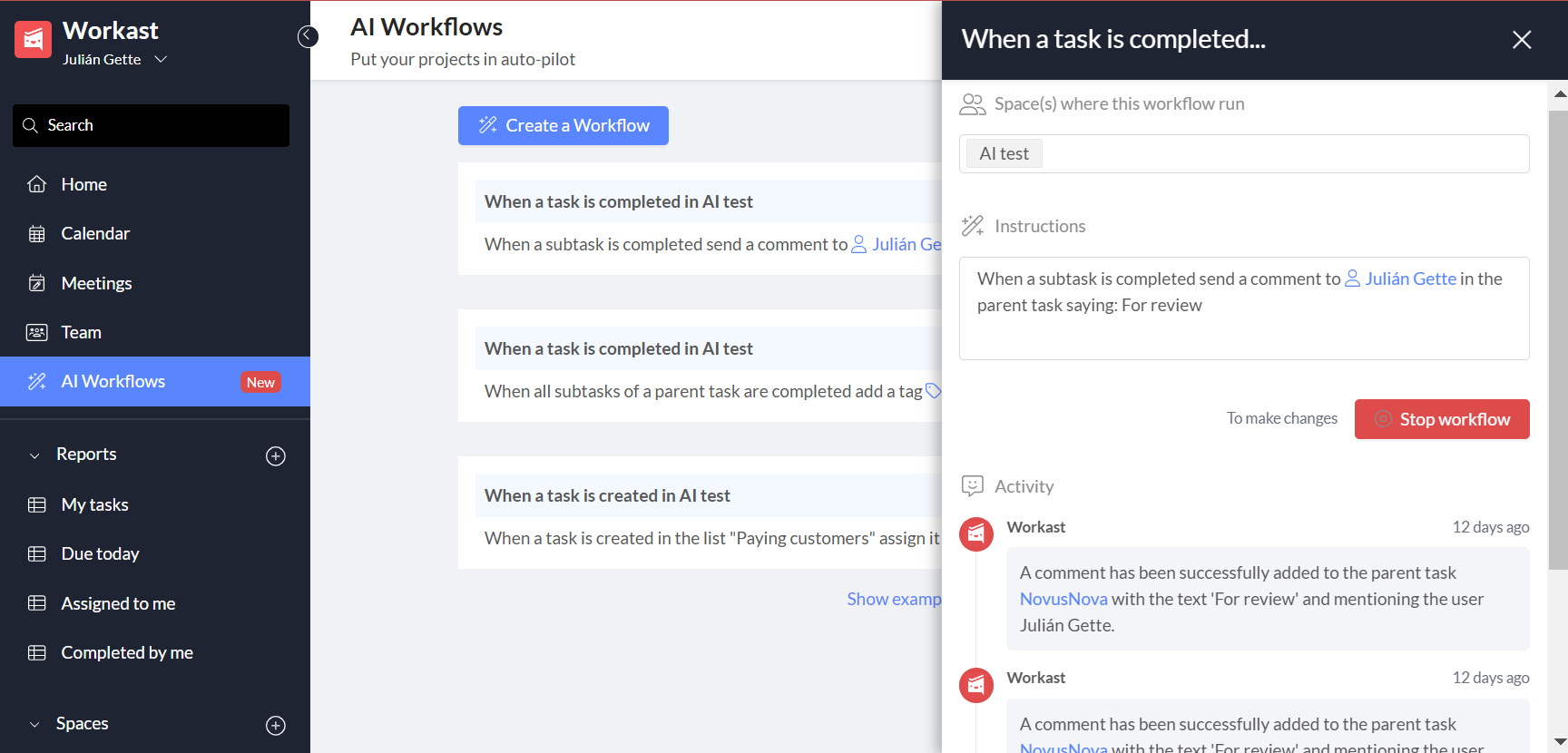Click the spaces selection field
Viewport: 1568px width, 753px height.
(x=1244, y=153)
